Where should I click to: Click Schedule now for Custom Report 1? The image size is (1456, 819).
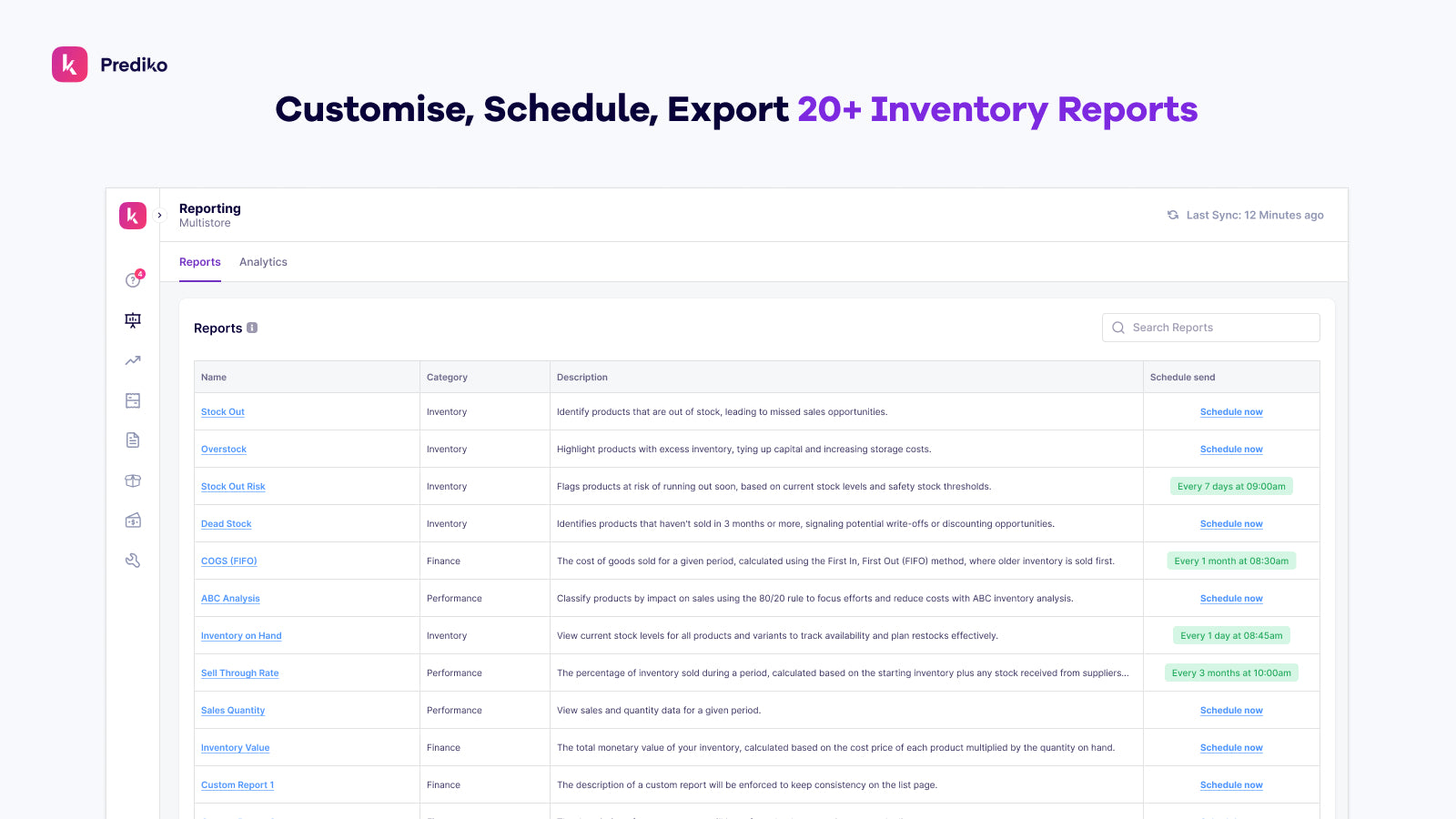pos(1231,785)
